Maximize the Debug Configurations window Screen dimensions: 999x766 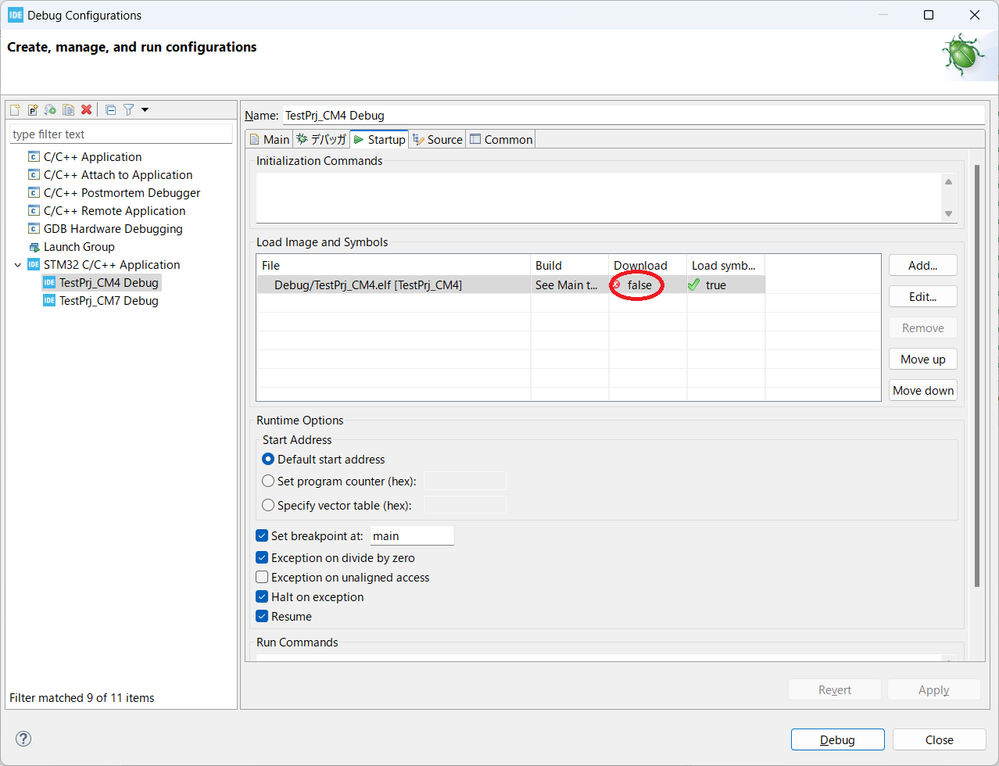(928, 15)
